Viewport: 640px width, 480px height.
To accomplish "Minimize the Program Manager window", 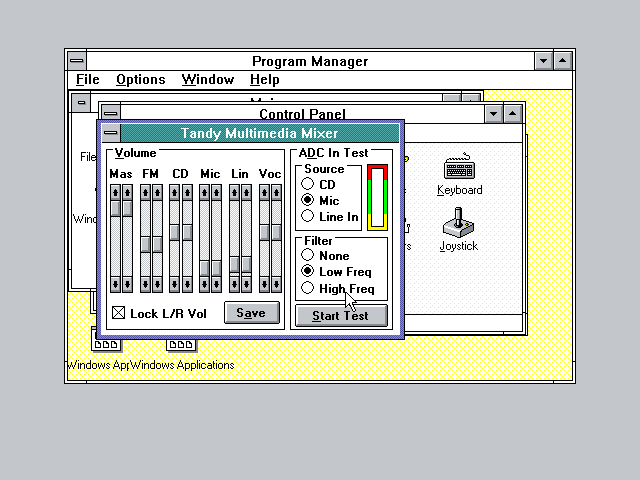I will coord(544,61).
